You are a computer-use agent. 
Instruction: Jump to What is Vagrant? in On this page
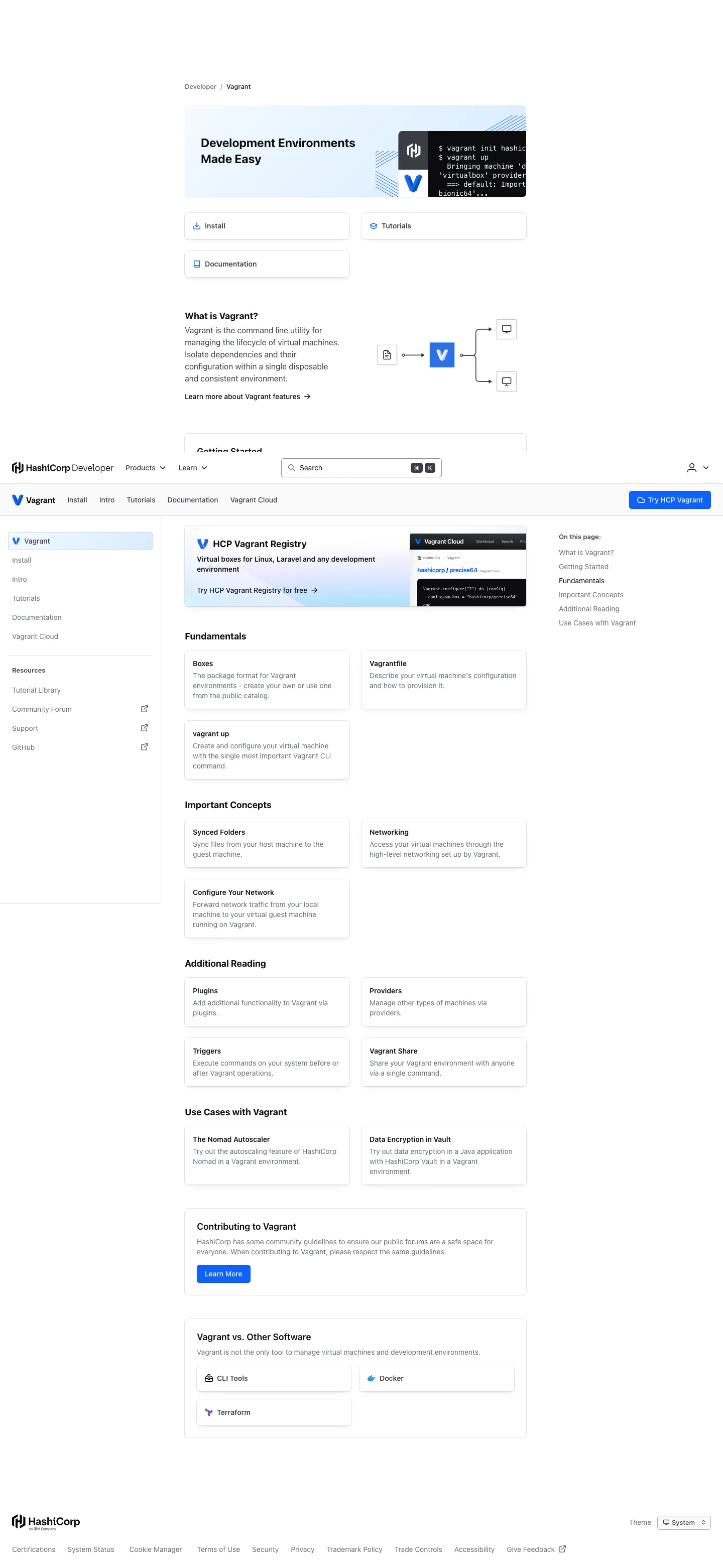[x=586, y=553]
